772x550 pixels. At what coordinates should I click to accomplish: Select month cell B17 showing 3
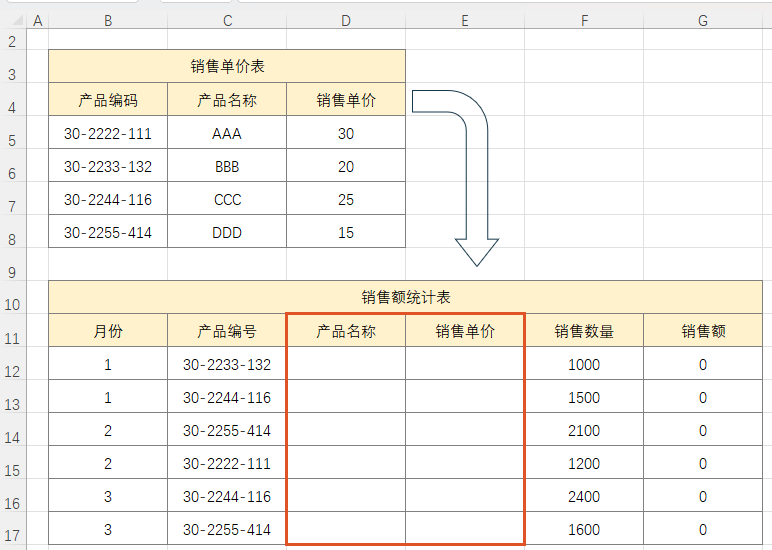tap(108, 529)
